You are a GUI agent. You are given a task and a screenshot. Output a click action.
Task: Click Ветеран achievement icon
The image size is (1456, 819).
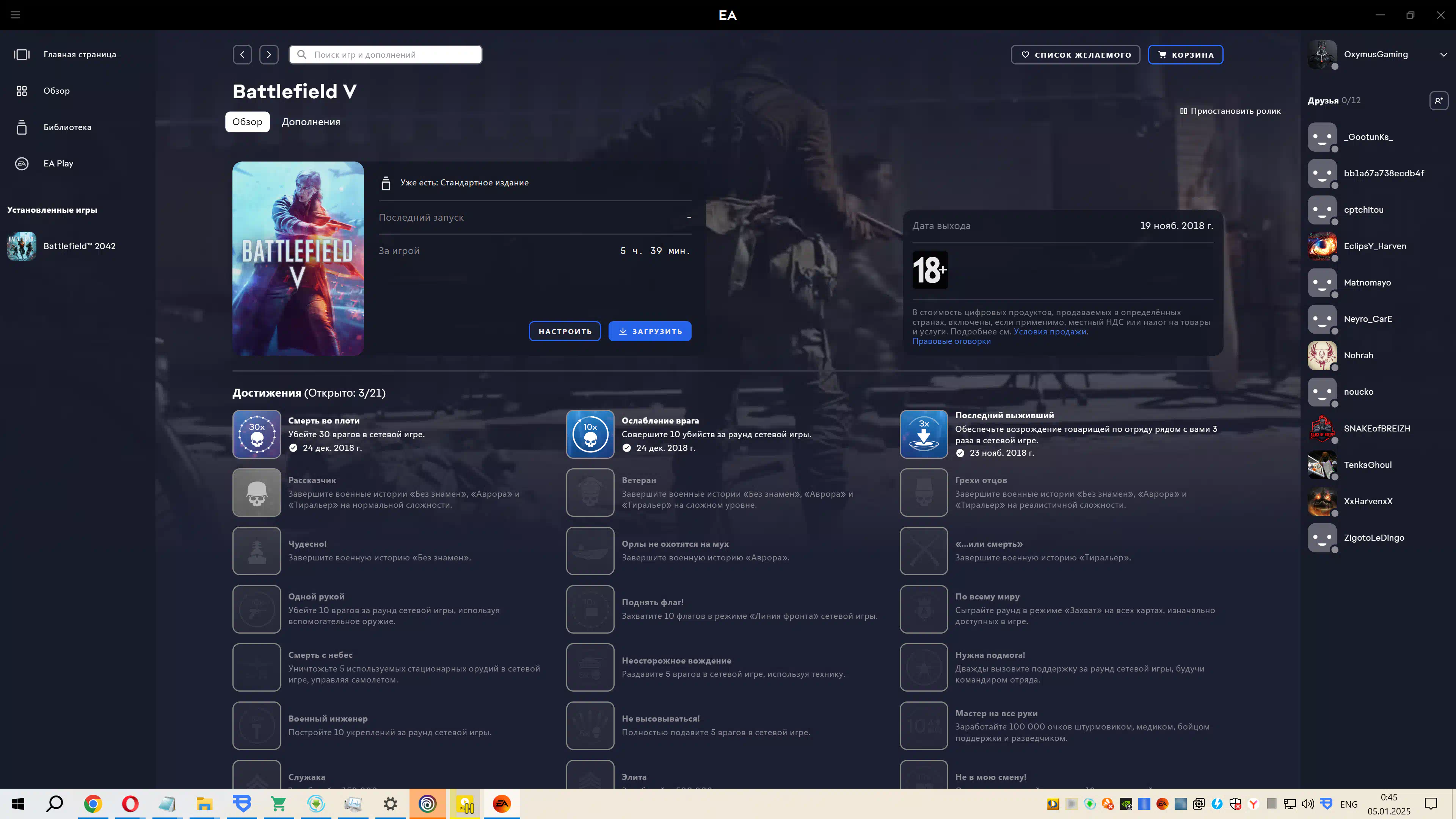(x=590, y=492)
